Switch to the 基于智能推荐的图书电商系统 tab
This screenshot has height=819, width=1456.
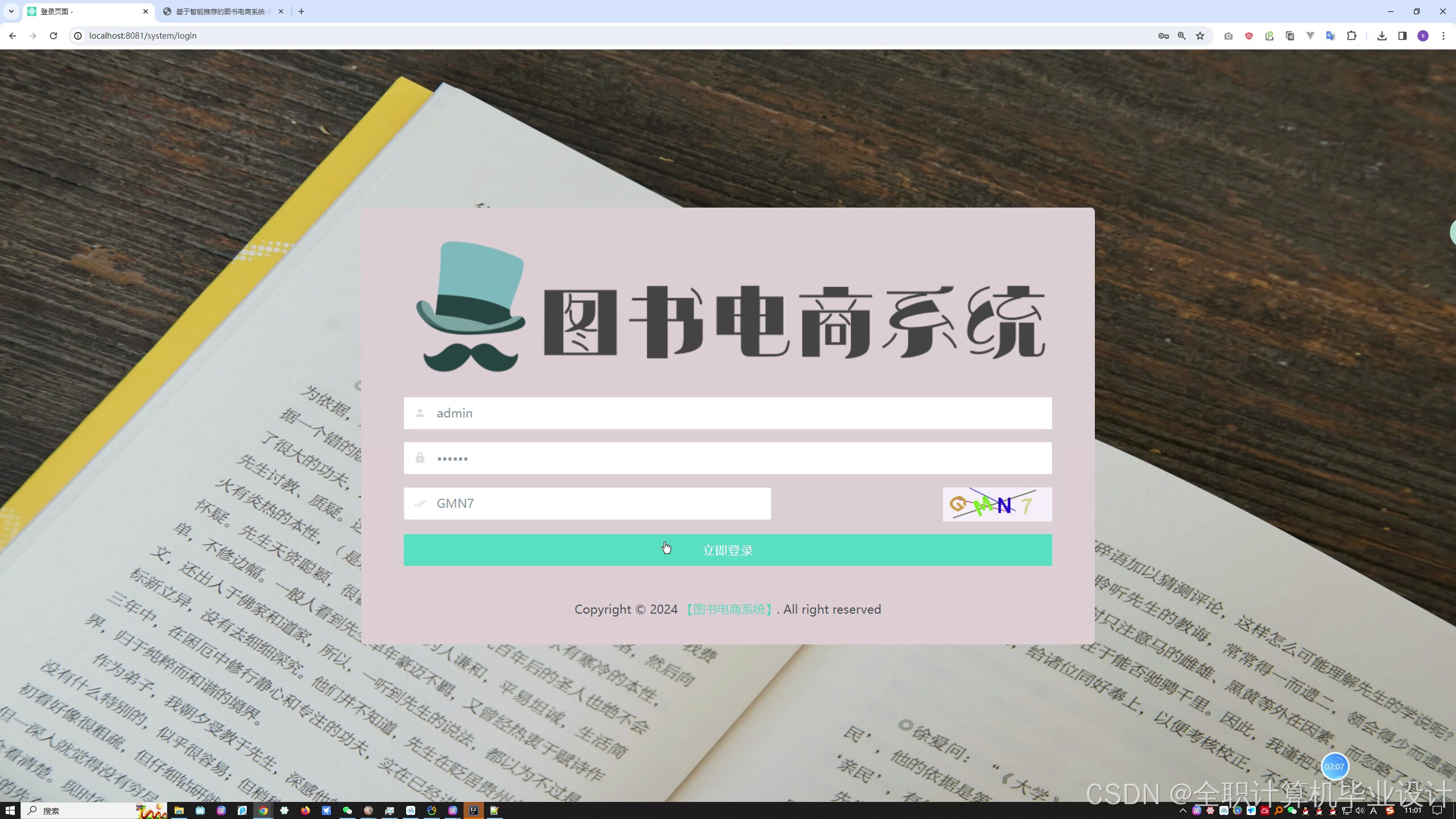tap(222, 11)
